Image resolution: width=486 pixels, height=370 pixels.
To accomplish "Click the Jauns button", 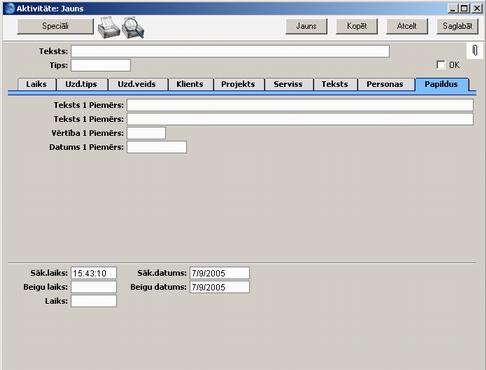I will (x=306, y=26).
